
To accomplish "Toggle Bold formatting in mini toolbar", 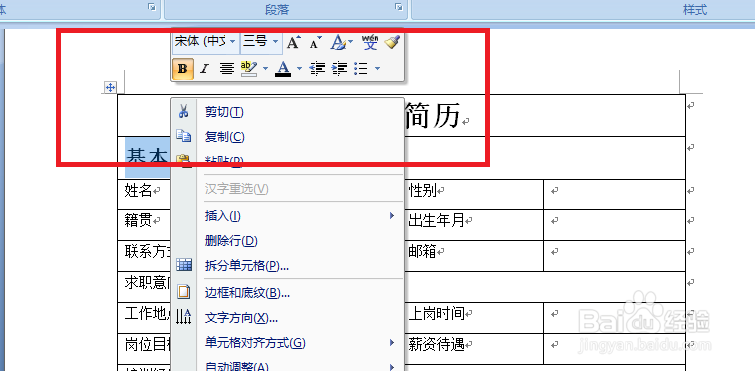I will coord(183,69).
